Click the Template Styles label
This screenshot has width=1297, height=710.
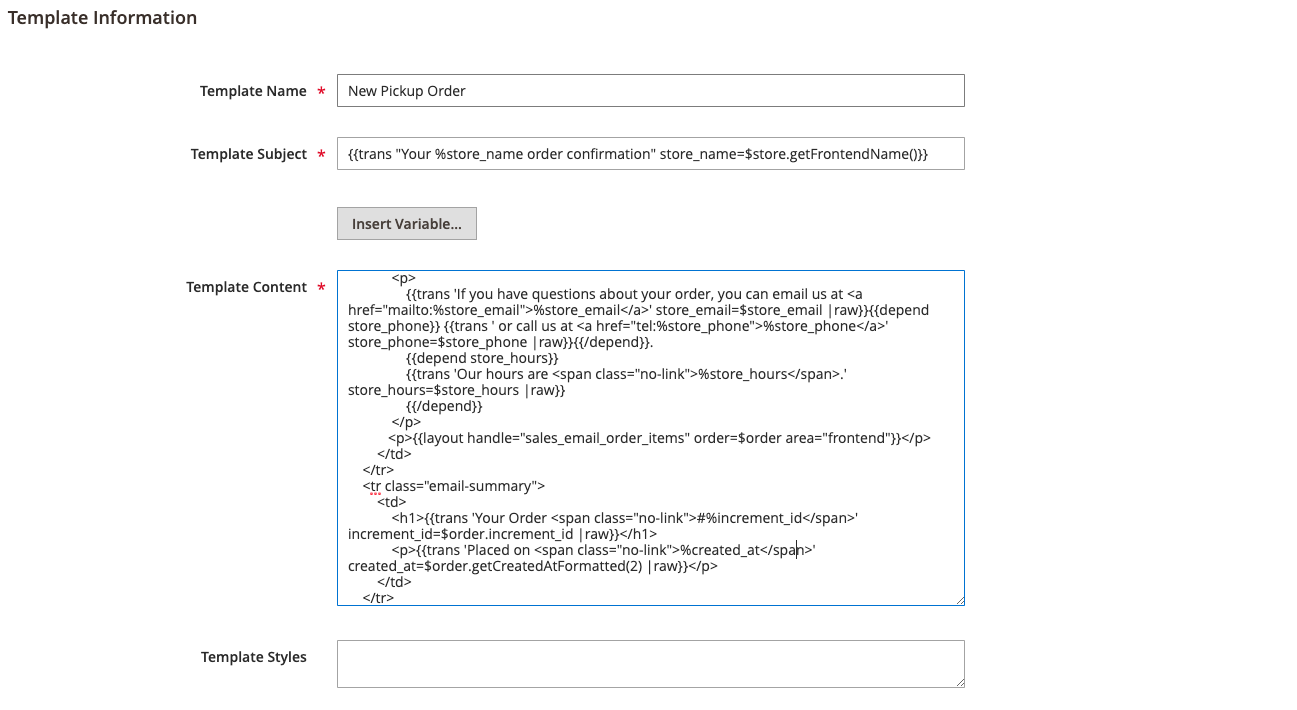tap(254, 657)
